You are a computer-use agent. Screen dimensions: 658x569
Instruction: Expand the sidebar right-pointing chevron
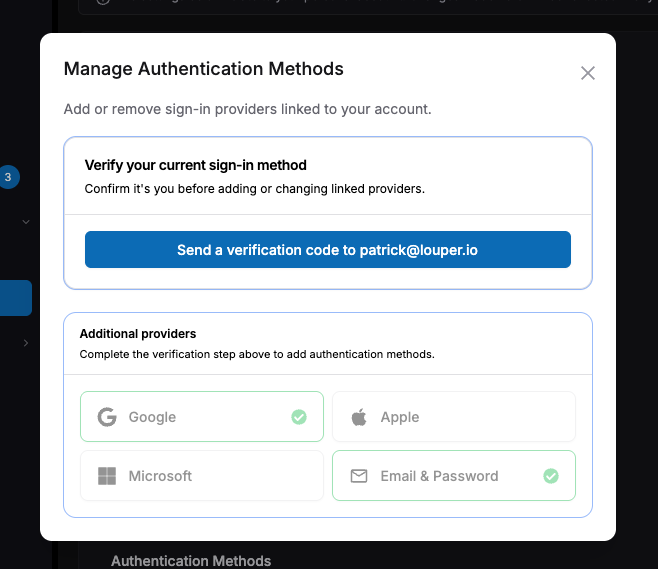pos(26,343)
